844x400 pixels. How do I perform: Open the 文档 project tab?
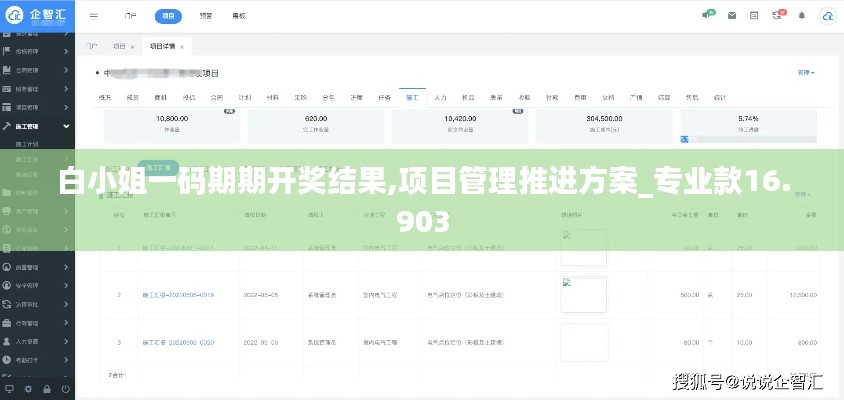pos(608,98)
